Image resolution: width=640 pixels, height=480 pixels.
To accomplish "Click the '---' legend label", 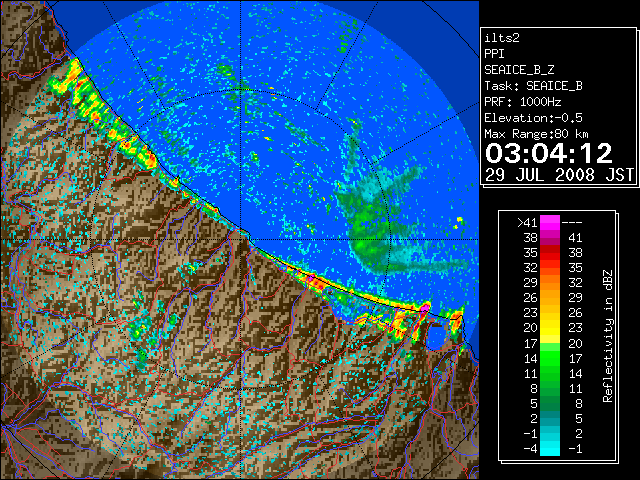I will coord(572,223).
